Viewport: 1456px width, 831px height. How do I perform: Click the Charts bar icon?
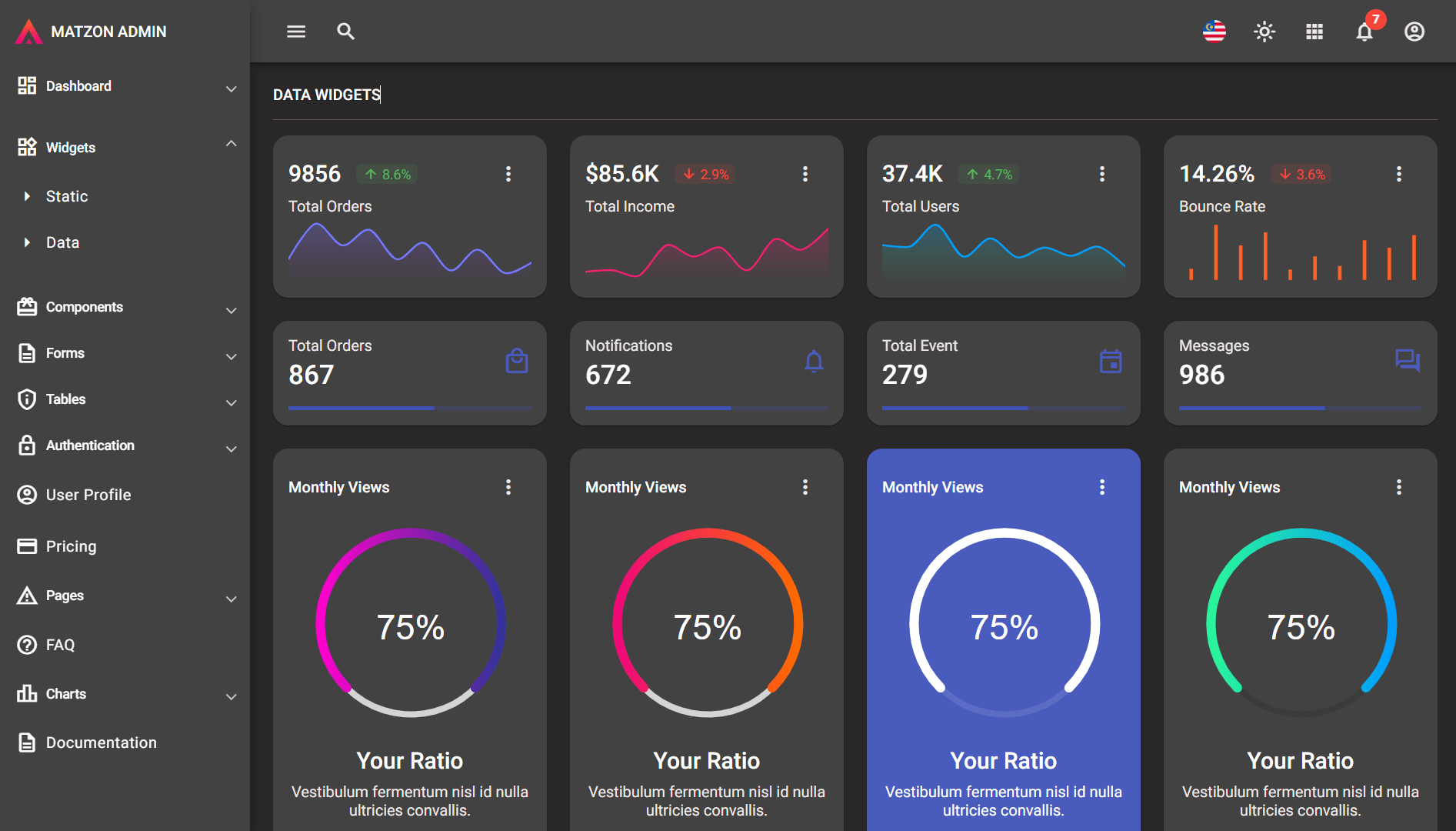click(x=27, y=693)
